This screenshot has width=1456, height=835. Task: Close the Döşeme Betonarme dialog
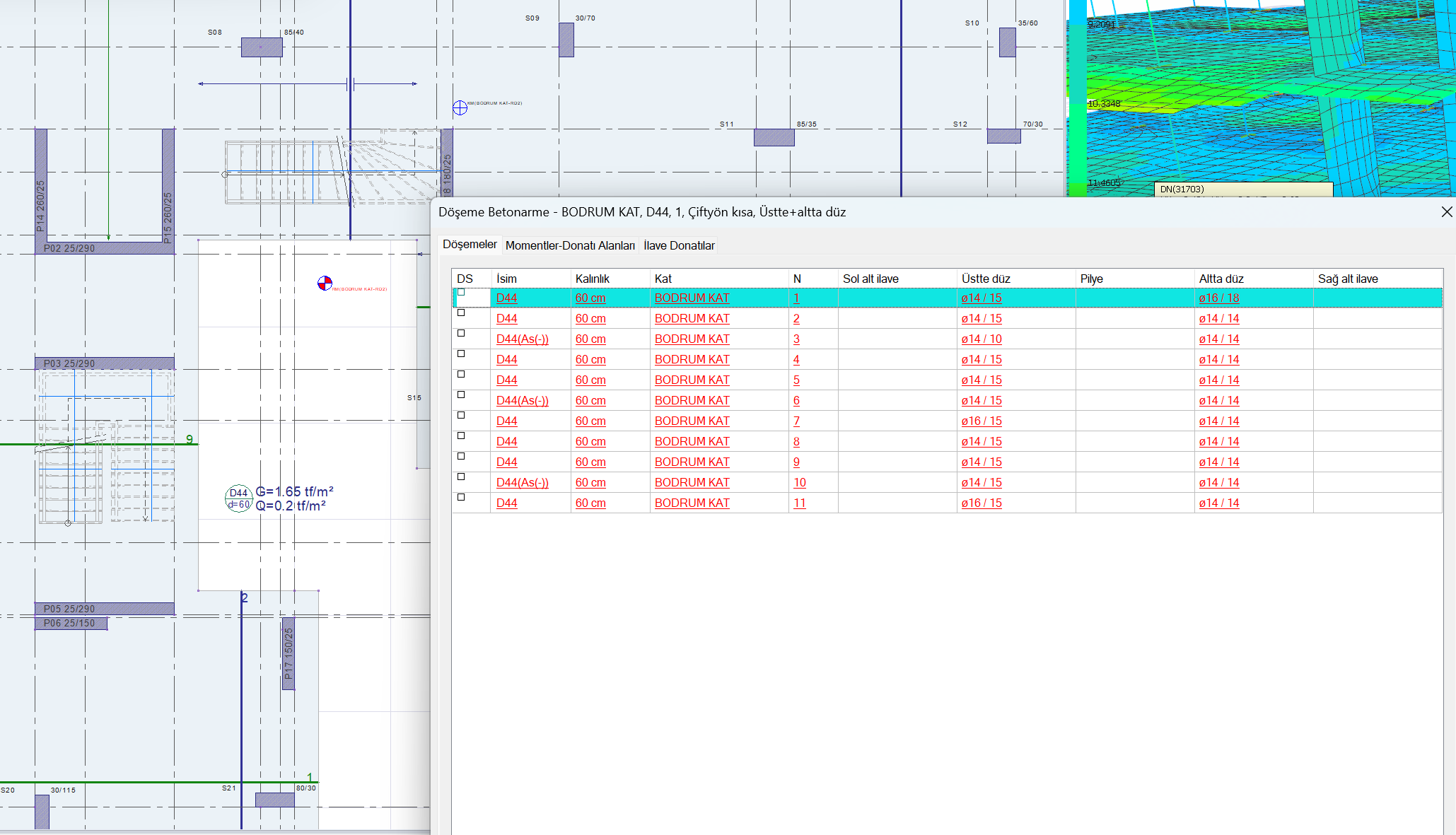click(1447, 212)
